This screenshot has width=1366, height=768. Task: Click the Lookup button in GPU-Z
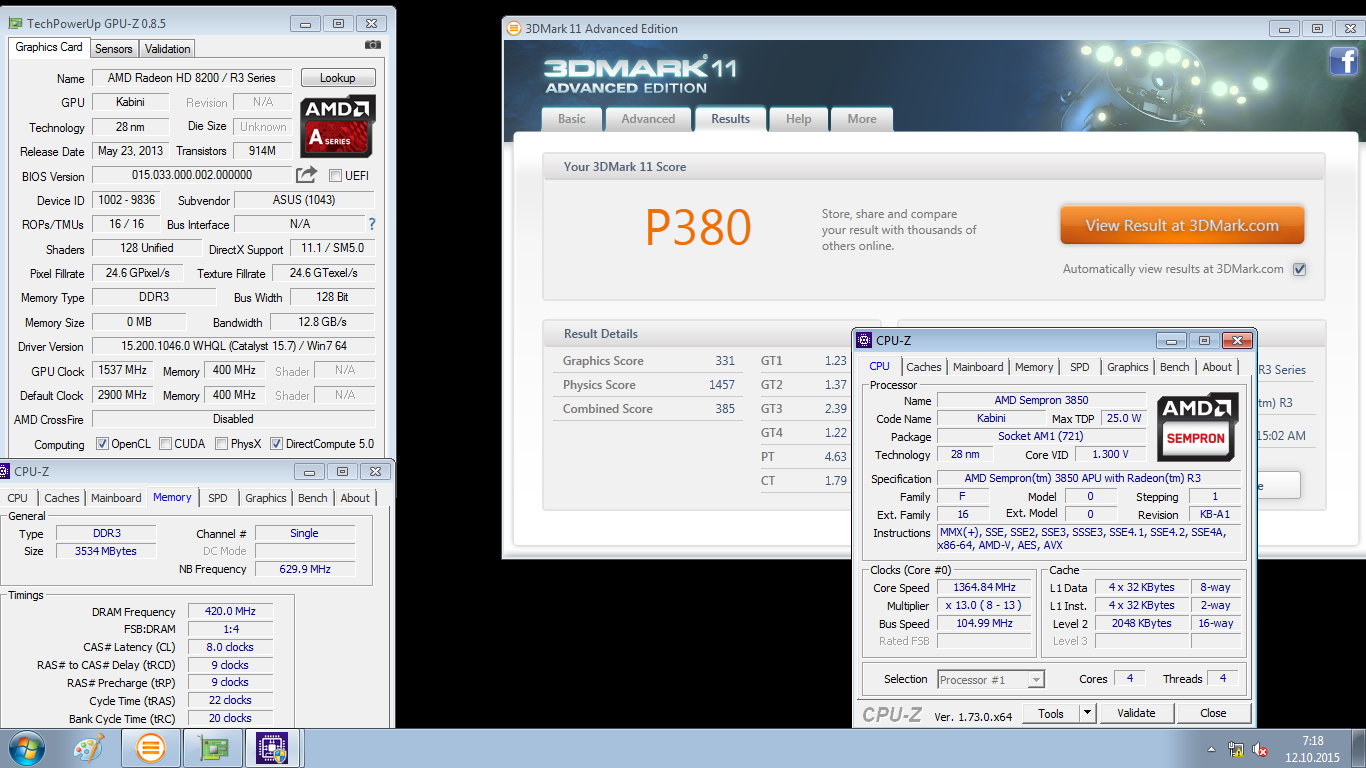point(337,78)
